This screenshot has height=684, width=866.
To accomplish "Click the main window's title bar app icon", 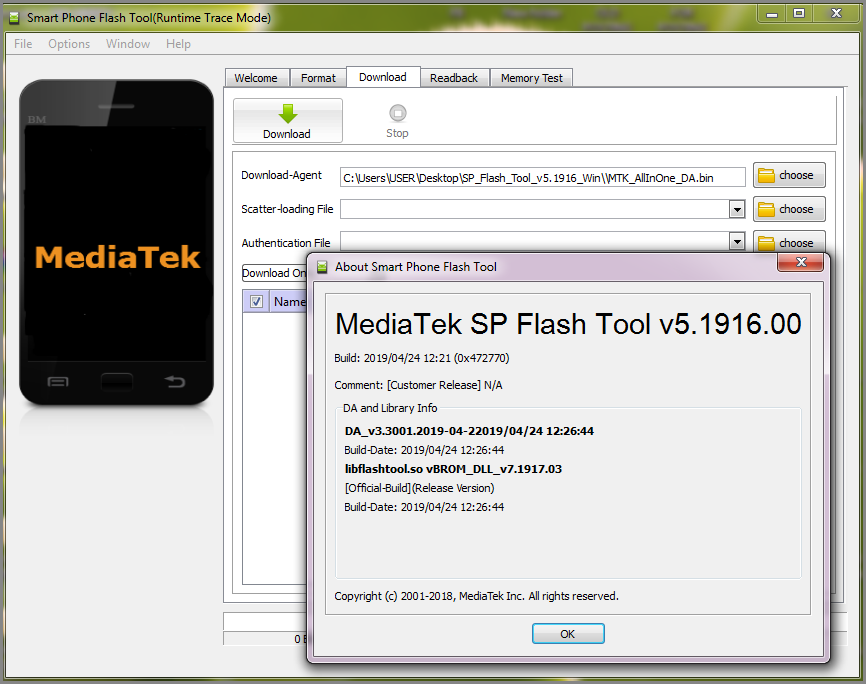I will (x=14, y=18).
